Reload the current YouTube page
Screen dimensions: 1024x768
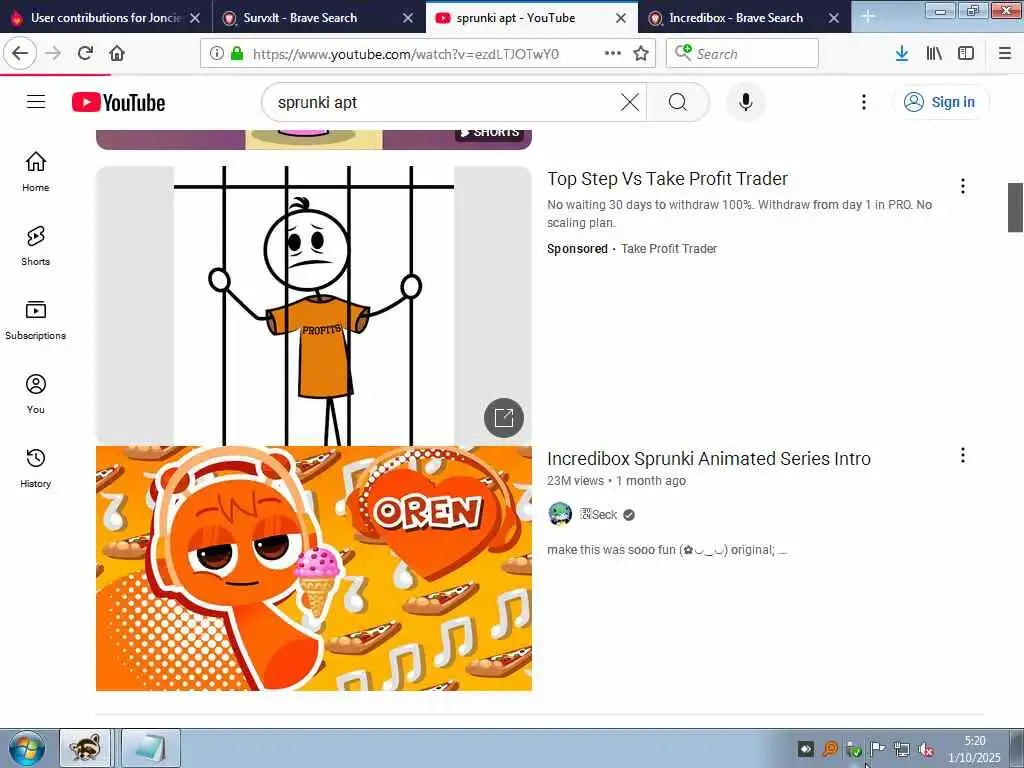pyautogui.click(x=86, y=53)
